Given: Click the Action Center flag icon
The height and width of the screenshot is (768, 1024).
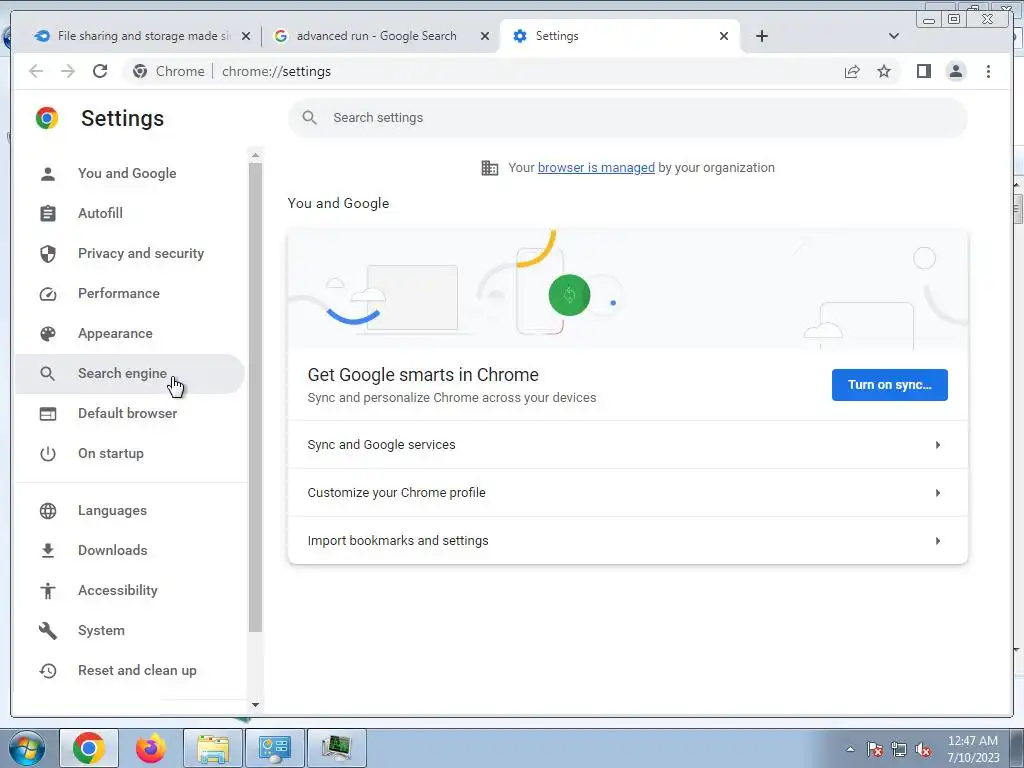Looking at the screenshot, I should tap(874, 750).
